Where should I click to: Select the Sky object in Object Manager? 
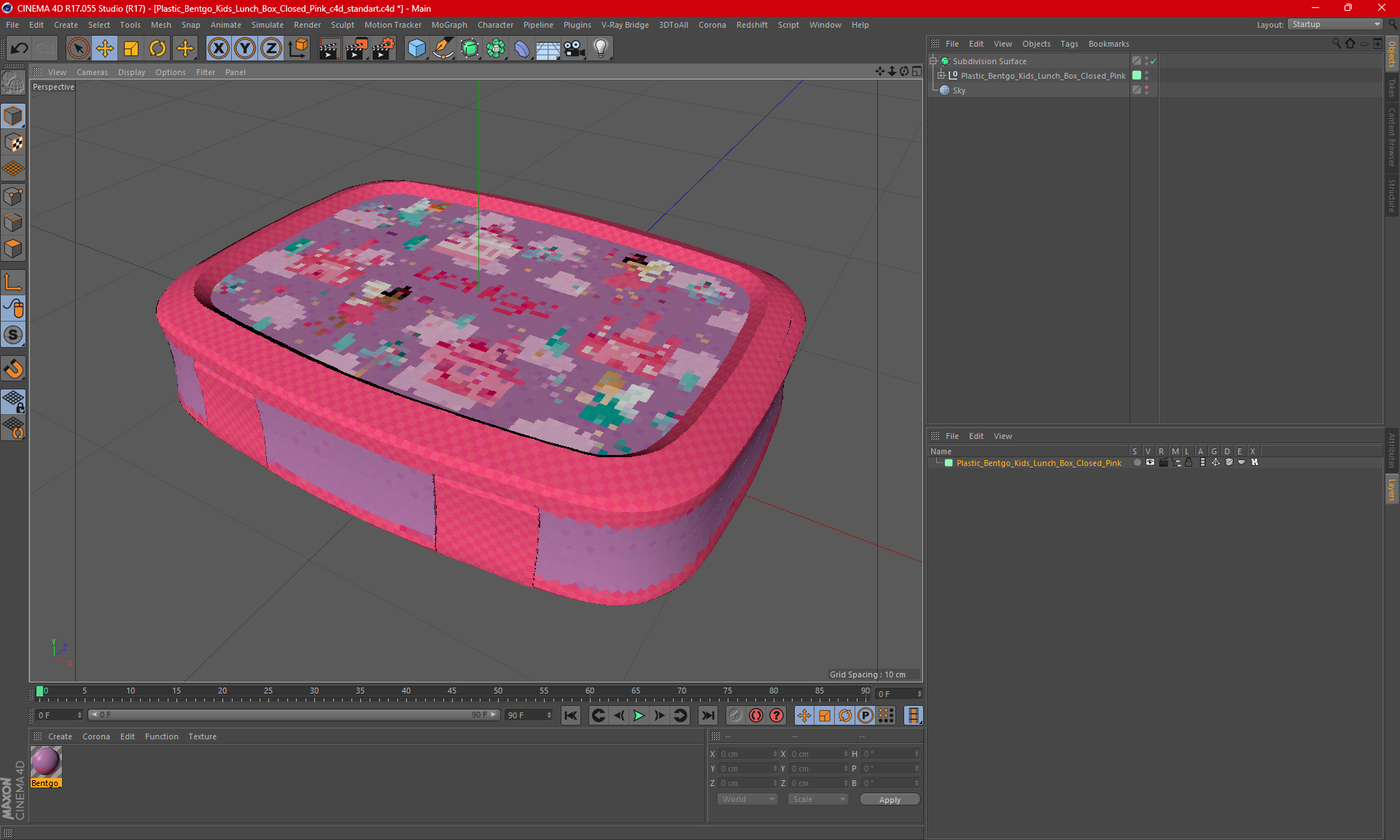[x=959, y=90]
